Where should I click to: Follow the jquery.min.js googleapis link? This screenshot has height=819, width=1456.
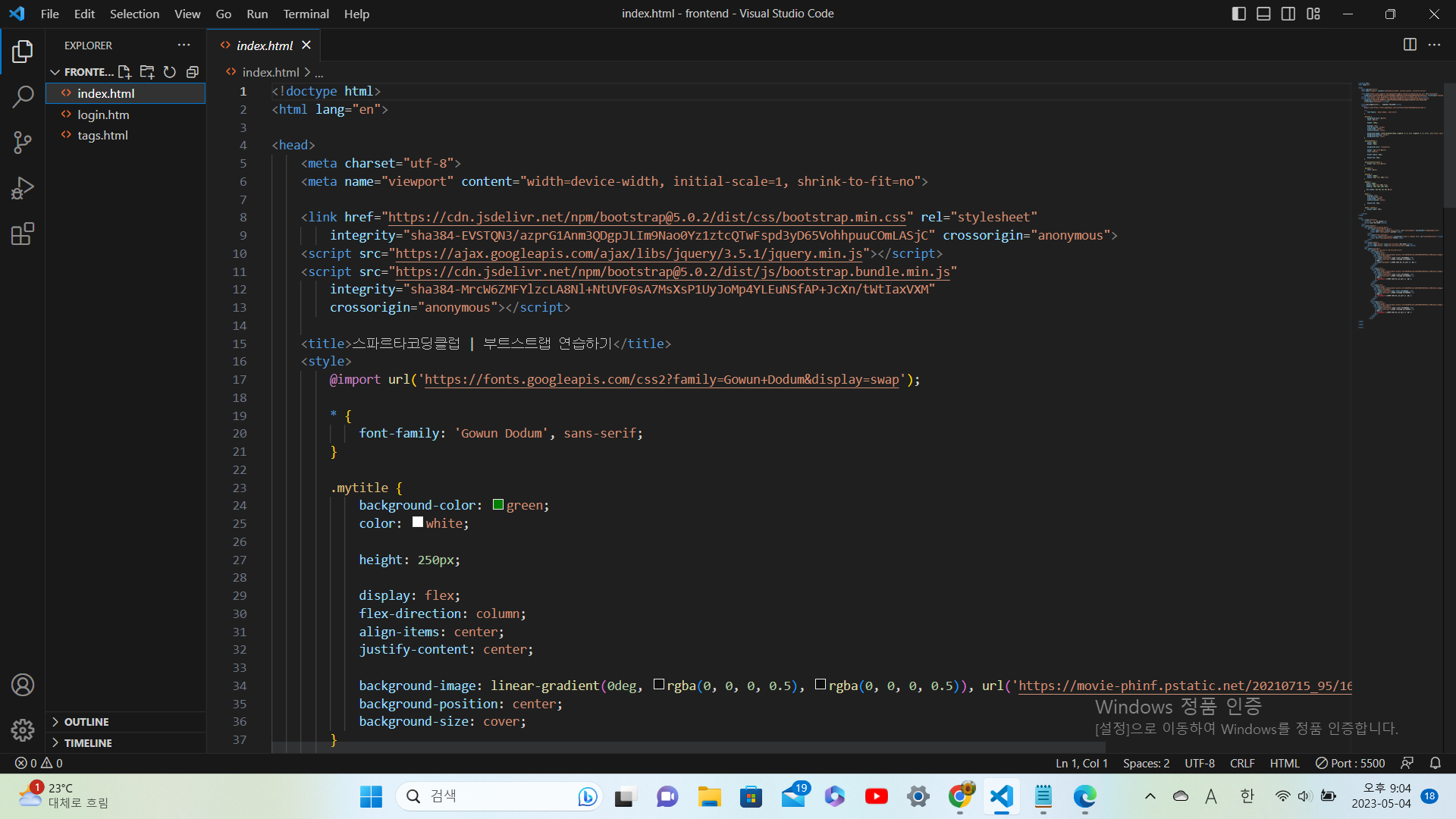coord(629,253)
